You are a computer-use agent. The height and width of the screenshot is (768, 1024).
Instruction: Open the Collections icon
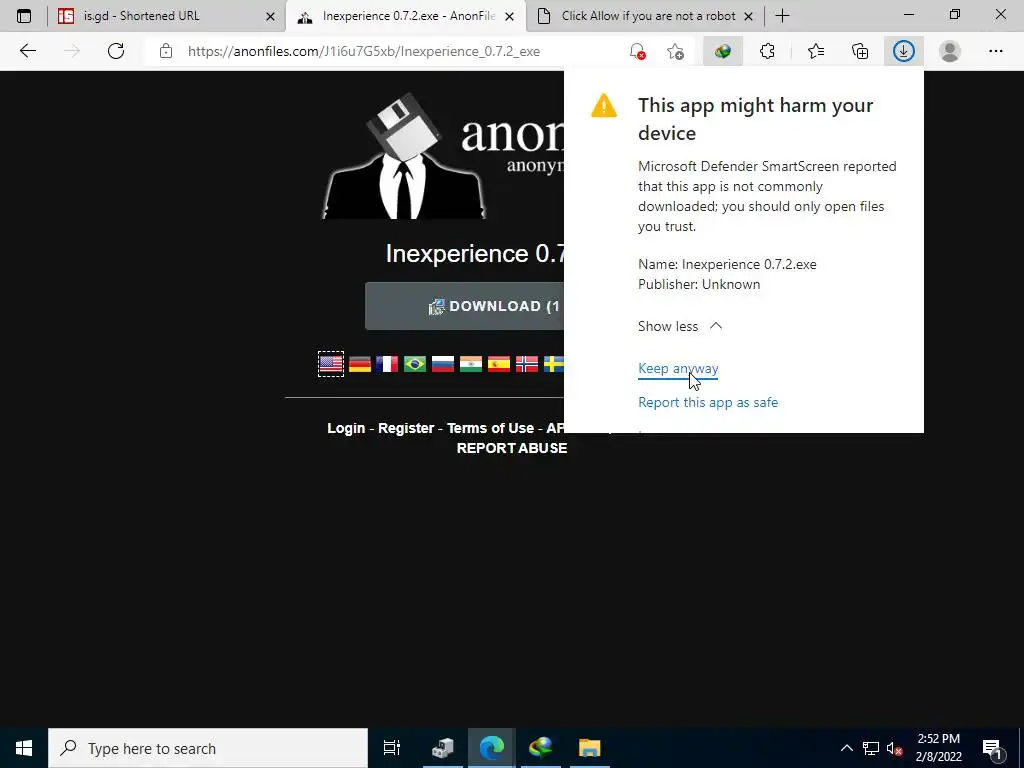pyautogui.click(x=860, y=51)
